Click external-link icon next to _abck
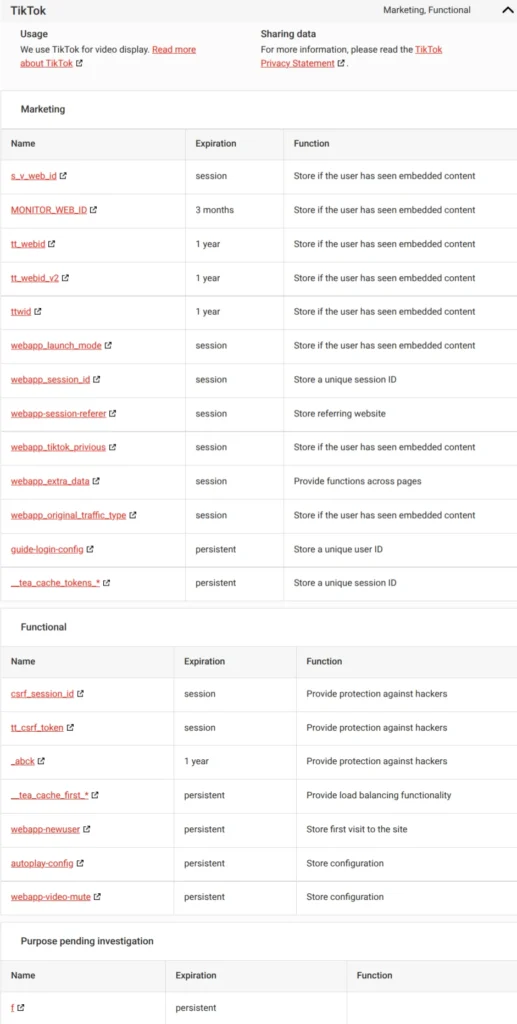The width and height of the screenshot is (517, 1024). [41, 761]
